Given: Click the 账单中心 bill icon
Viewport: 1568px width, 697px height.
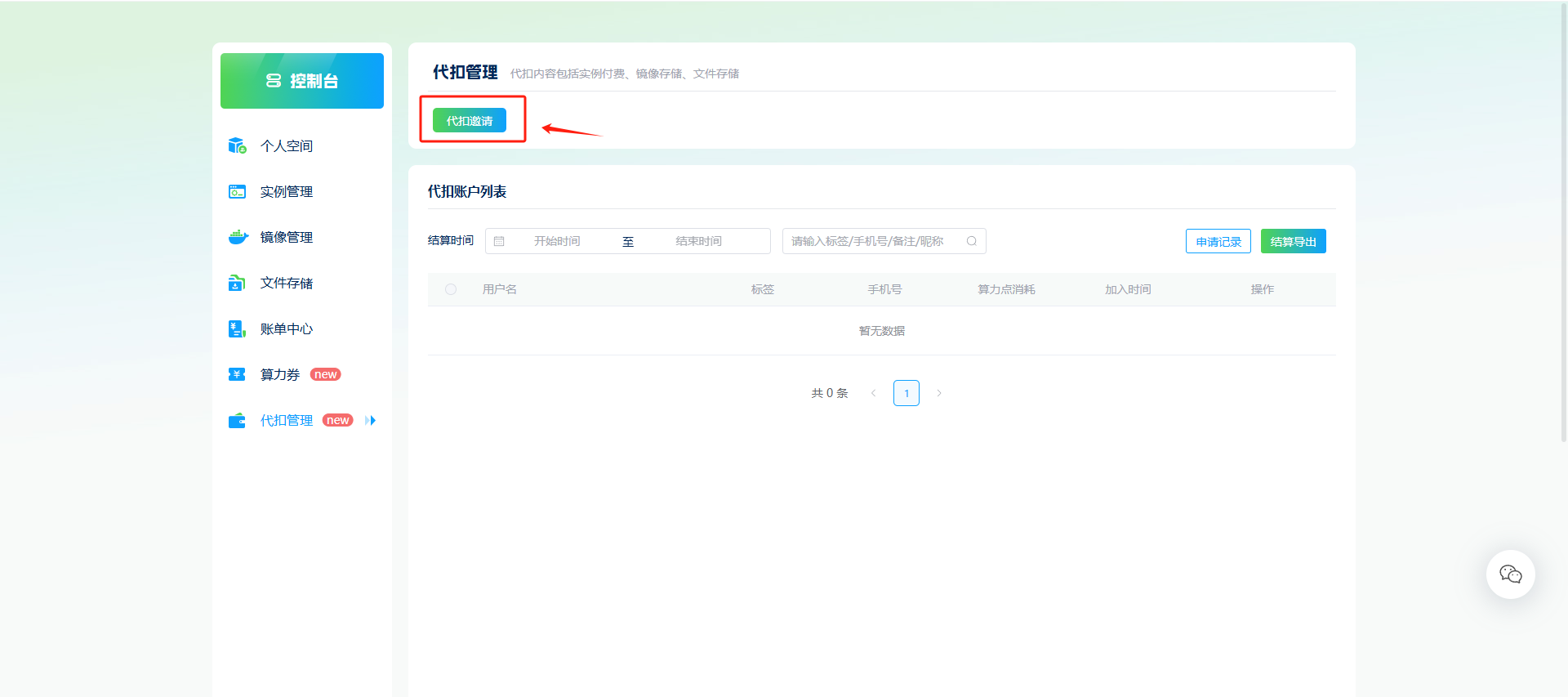Looking at the screenshot, I should 237,328.
